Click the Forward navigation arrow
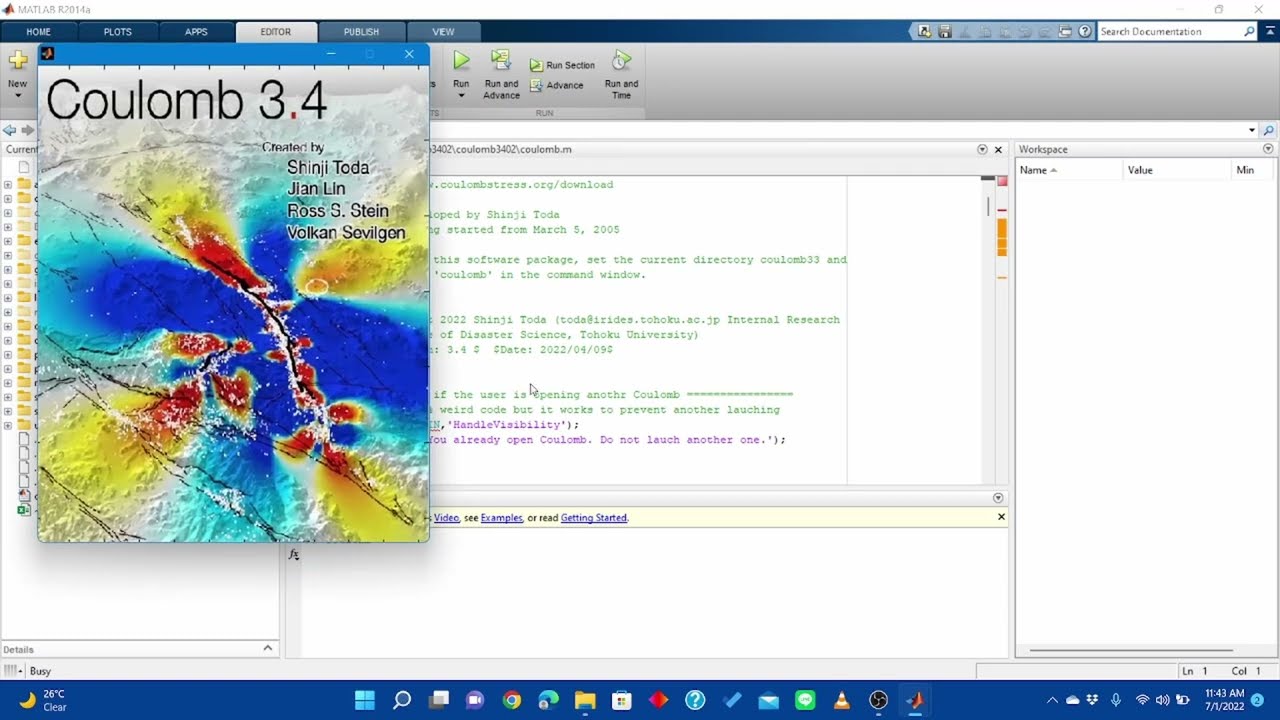Image resolution: width=1280 pixels, height=720 pixels. click(27, 130)
